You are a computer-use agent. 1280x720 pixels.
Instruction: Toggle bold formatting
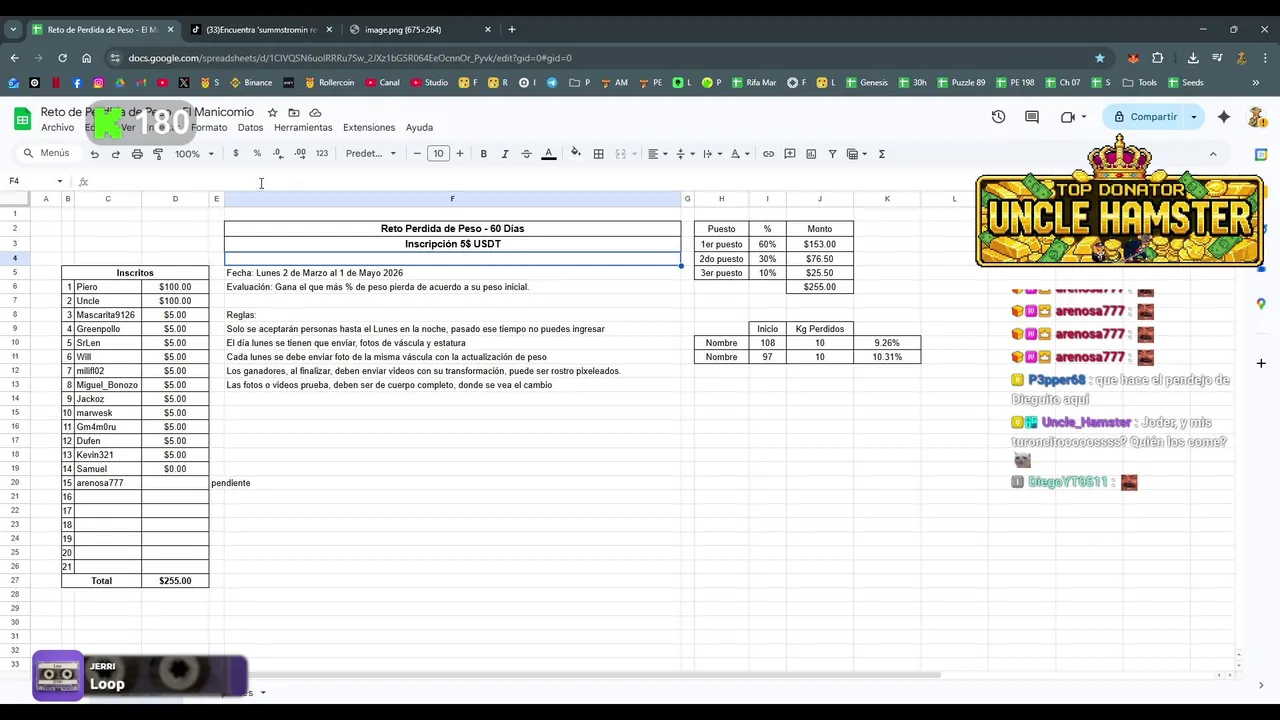pyautogui.click(x=484, y=154)
